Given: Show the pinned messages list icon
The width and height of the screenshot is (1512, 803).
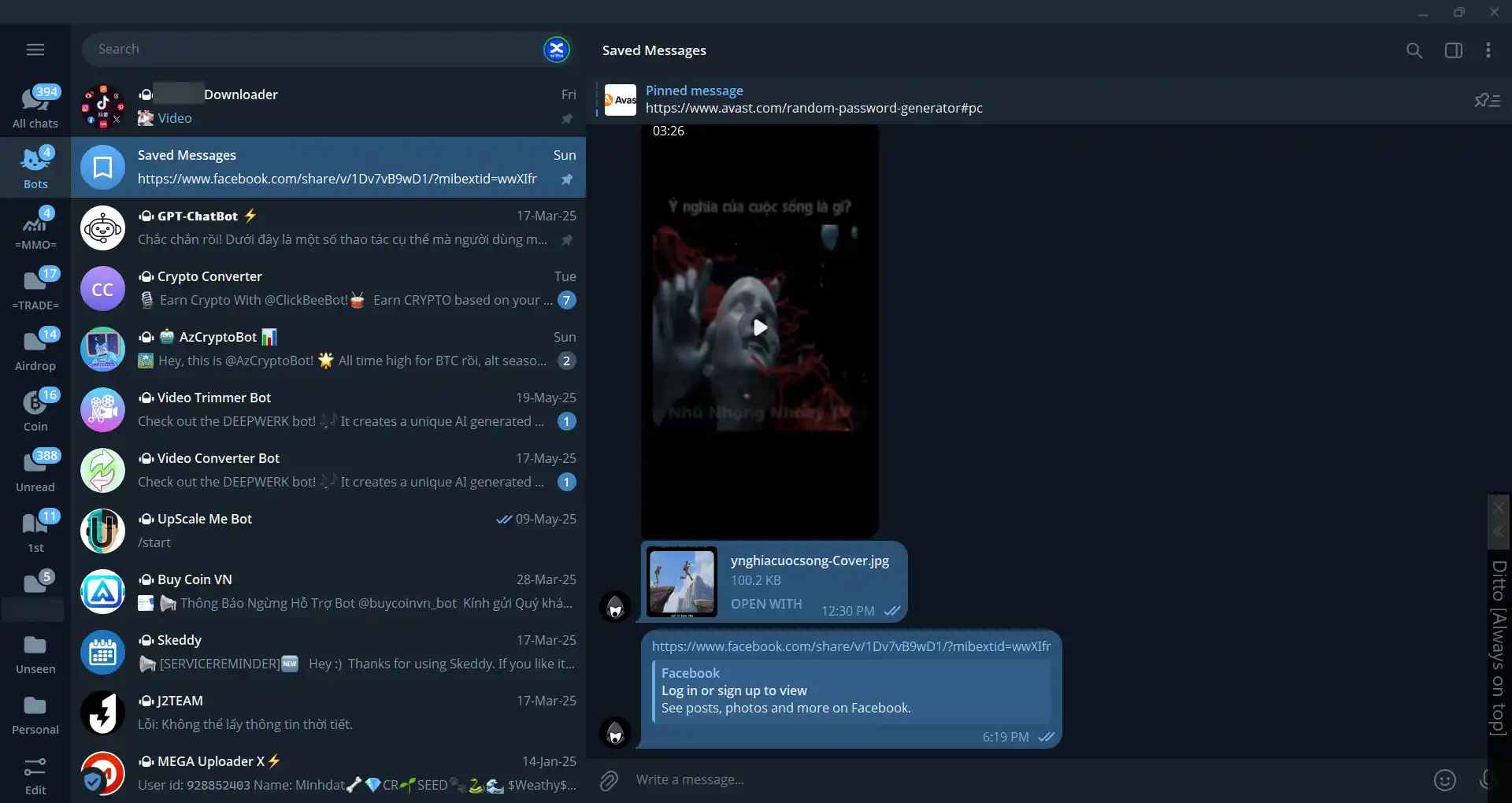Looking at the screenshot, I should (1487, 100).
